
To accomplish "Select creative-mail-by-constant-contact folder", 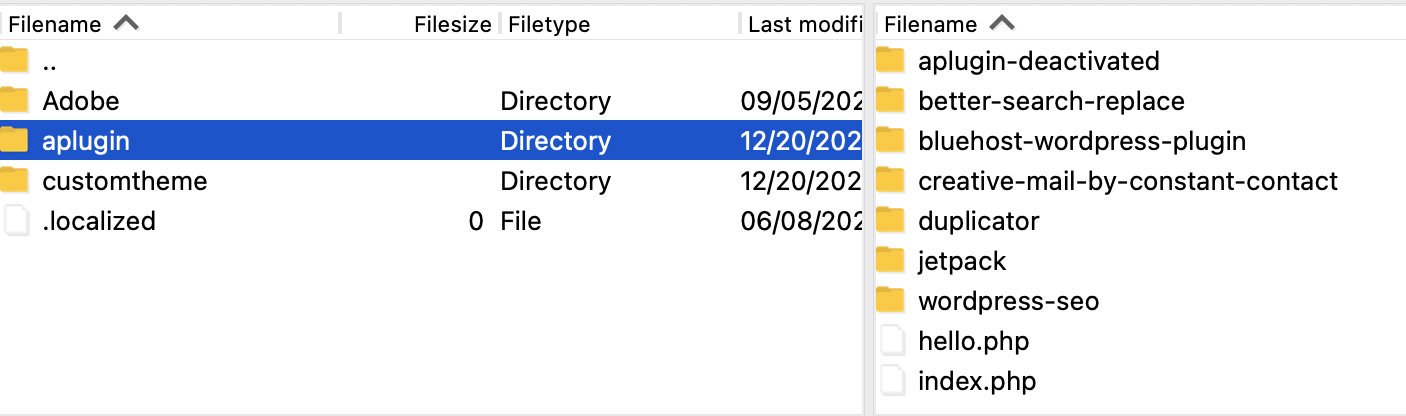I will click(1127, 181).
